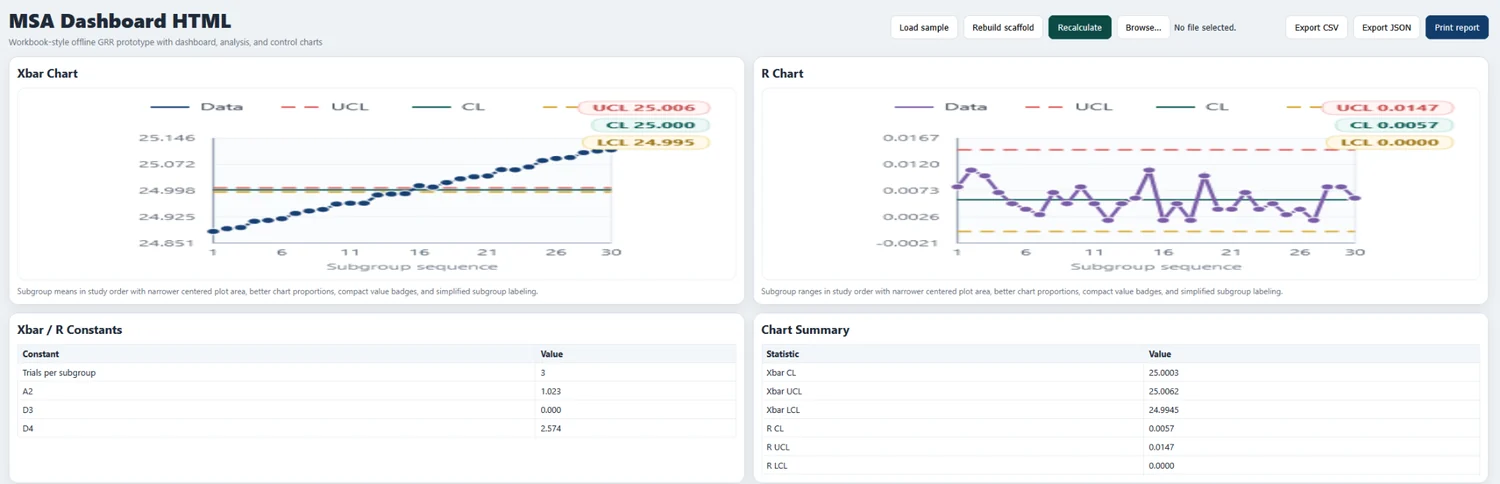Click the Xbar chart Subgroup sequence axis title
This screenshot has height=484, width=1500.
click(411, 266)
